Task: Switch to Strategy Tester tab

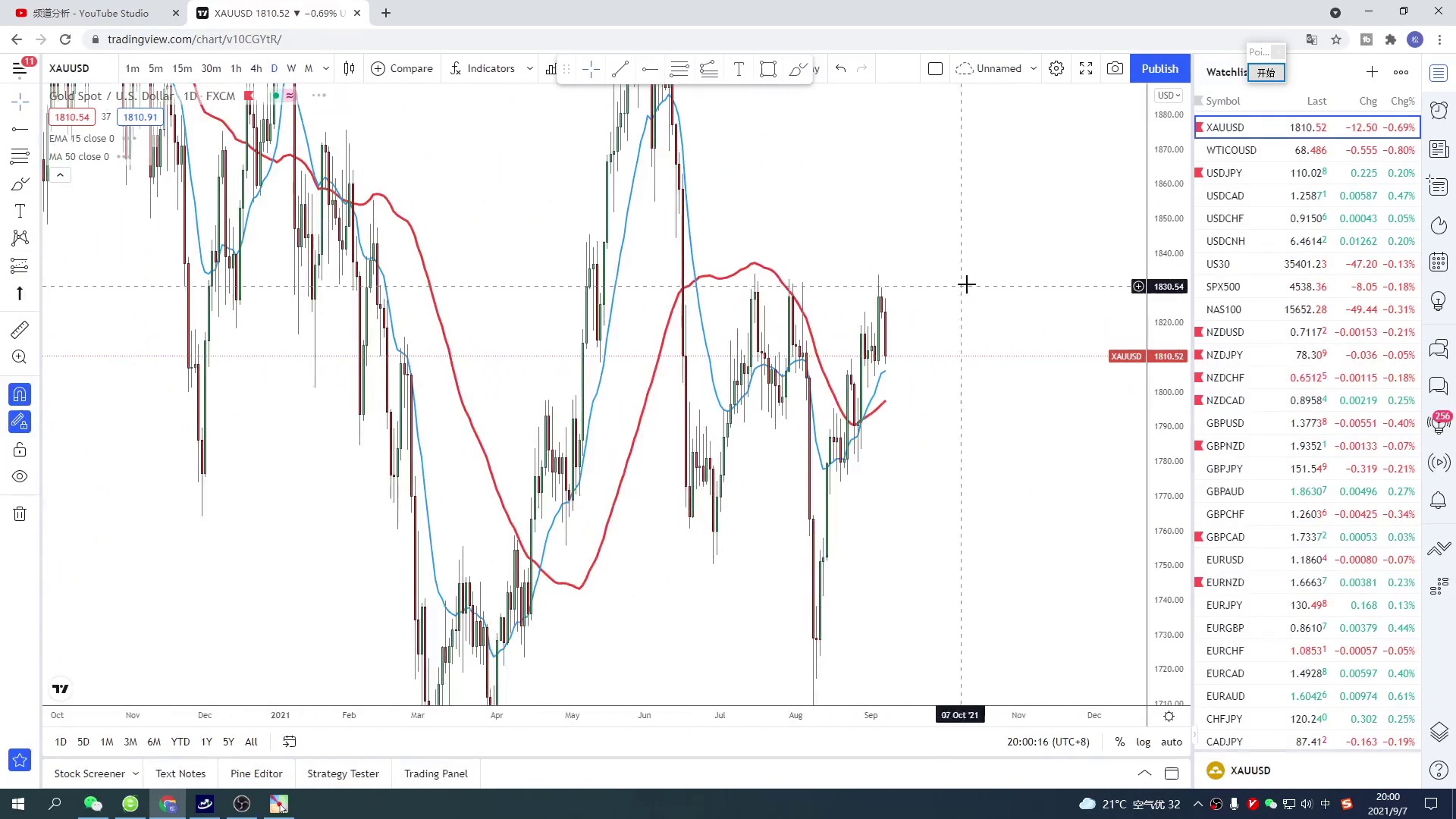Action: click(343, 773)
